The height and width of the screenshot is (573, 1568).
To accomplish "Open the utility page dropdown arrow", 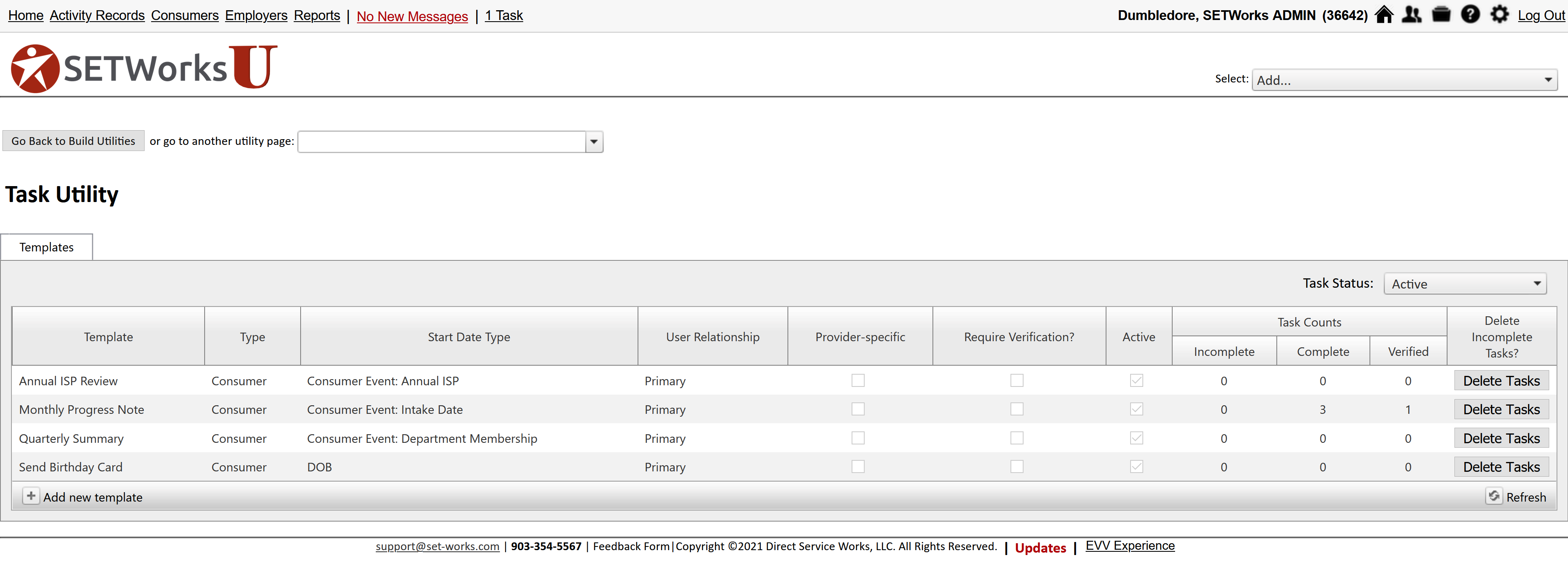I will [x=593, y=142].
